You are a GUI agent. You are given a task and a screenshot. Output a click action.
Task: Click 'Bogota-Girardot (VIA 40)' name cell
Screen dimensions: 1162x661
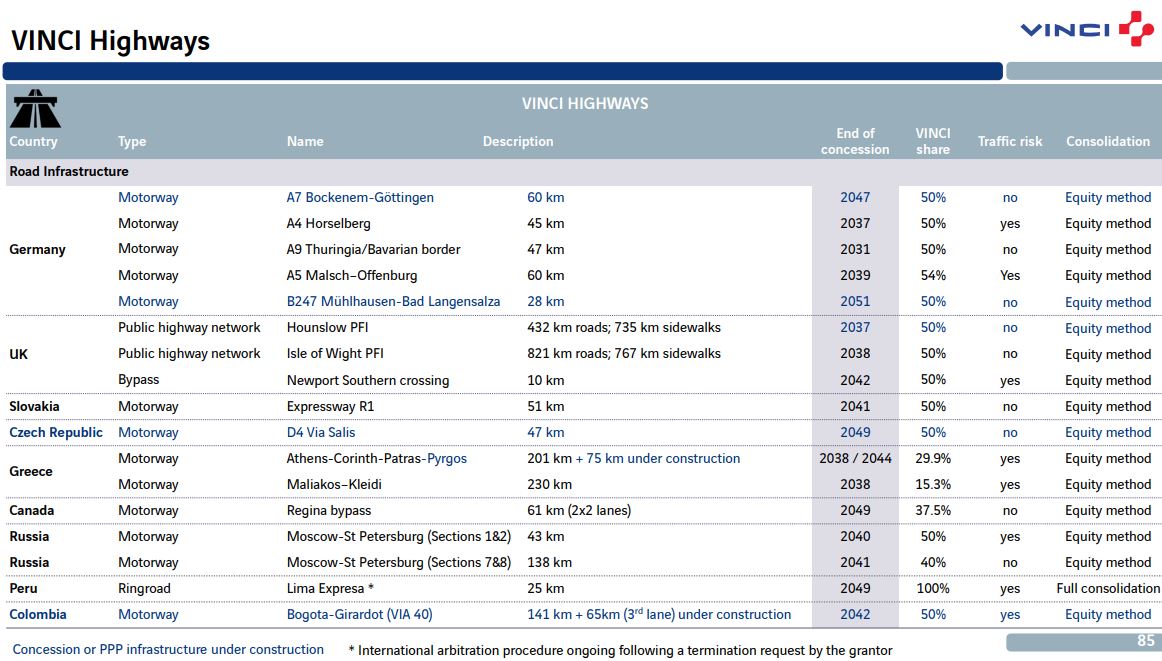pyautogui.click(x=359, y=614)
